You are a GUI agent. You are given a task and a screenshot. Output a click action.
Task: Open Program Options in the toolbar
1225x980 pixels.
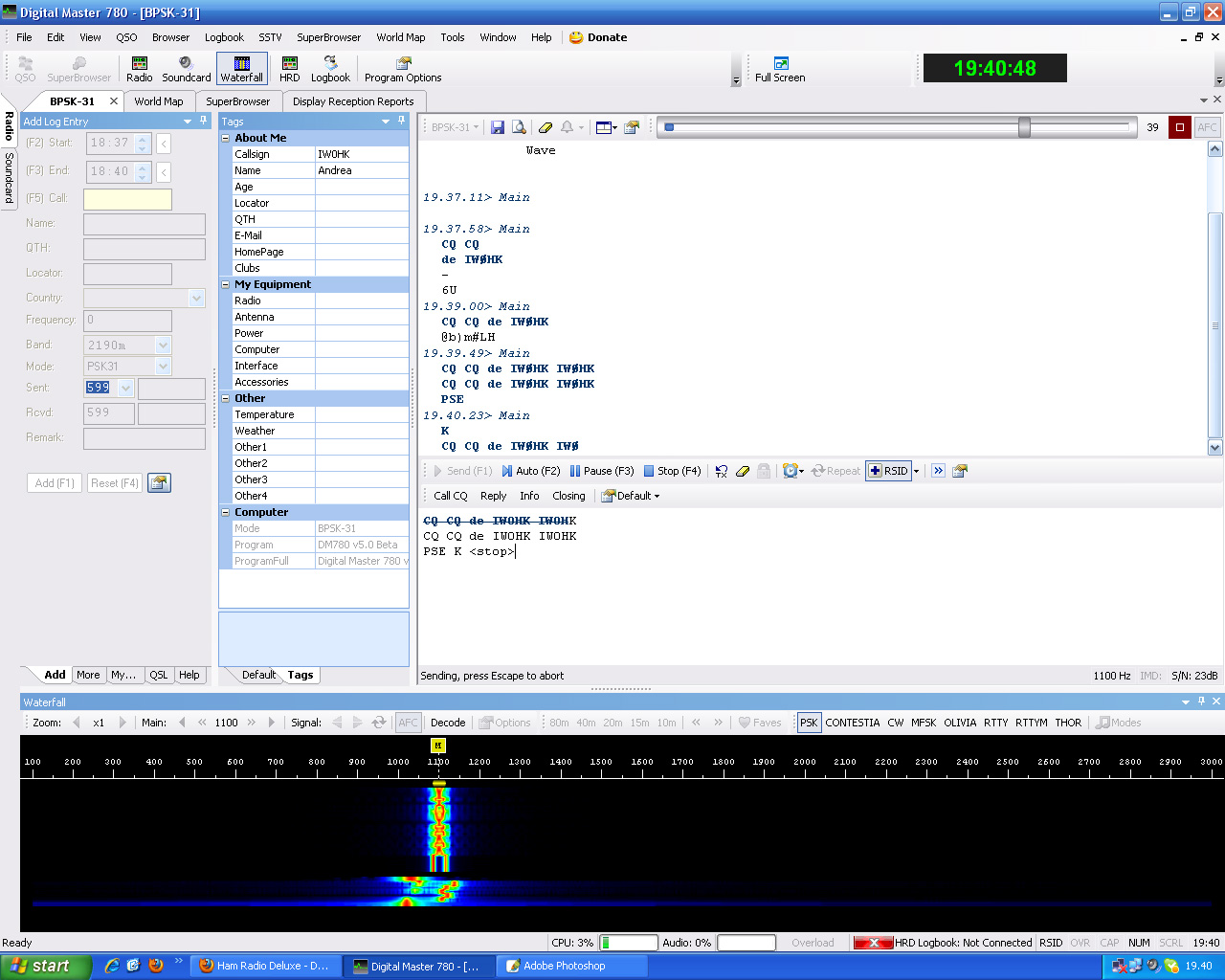[x=403, y=69]
